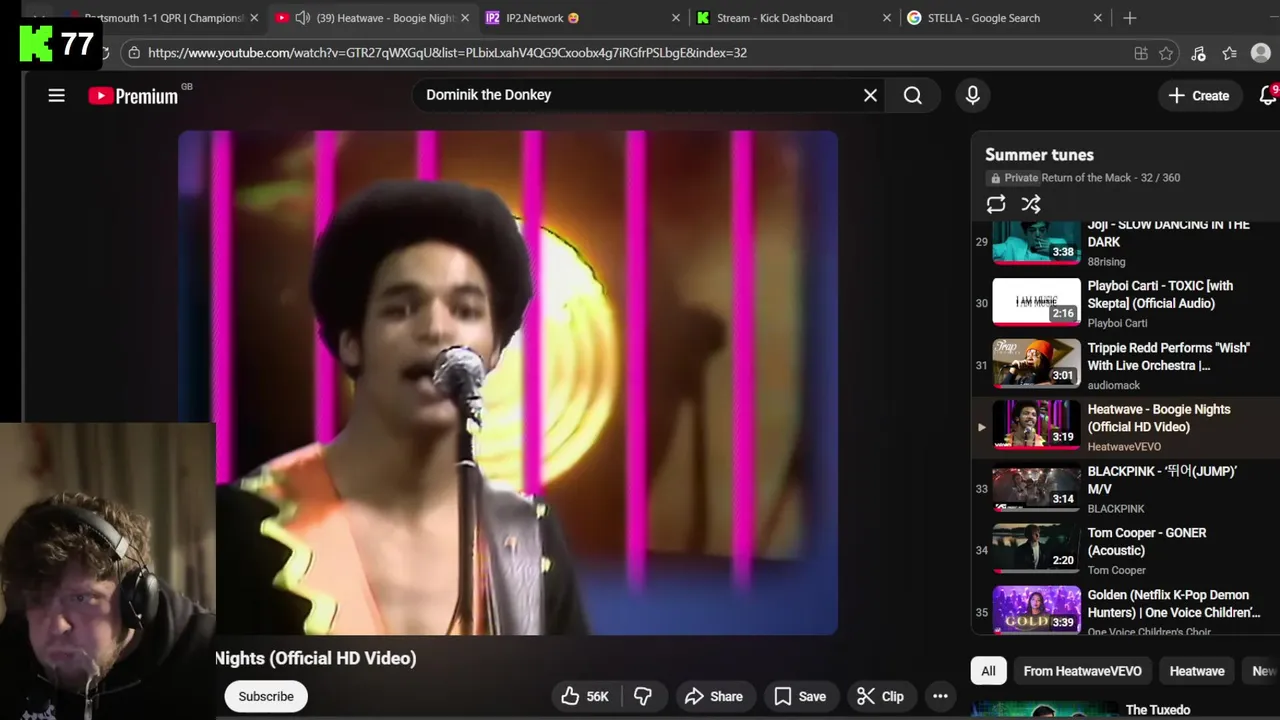
Task: Open the YouTube hamburger guide menu
Action: [x=56, y=95]
